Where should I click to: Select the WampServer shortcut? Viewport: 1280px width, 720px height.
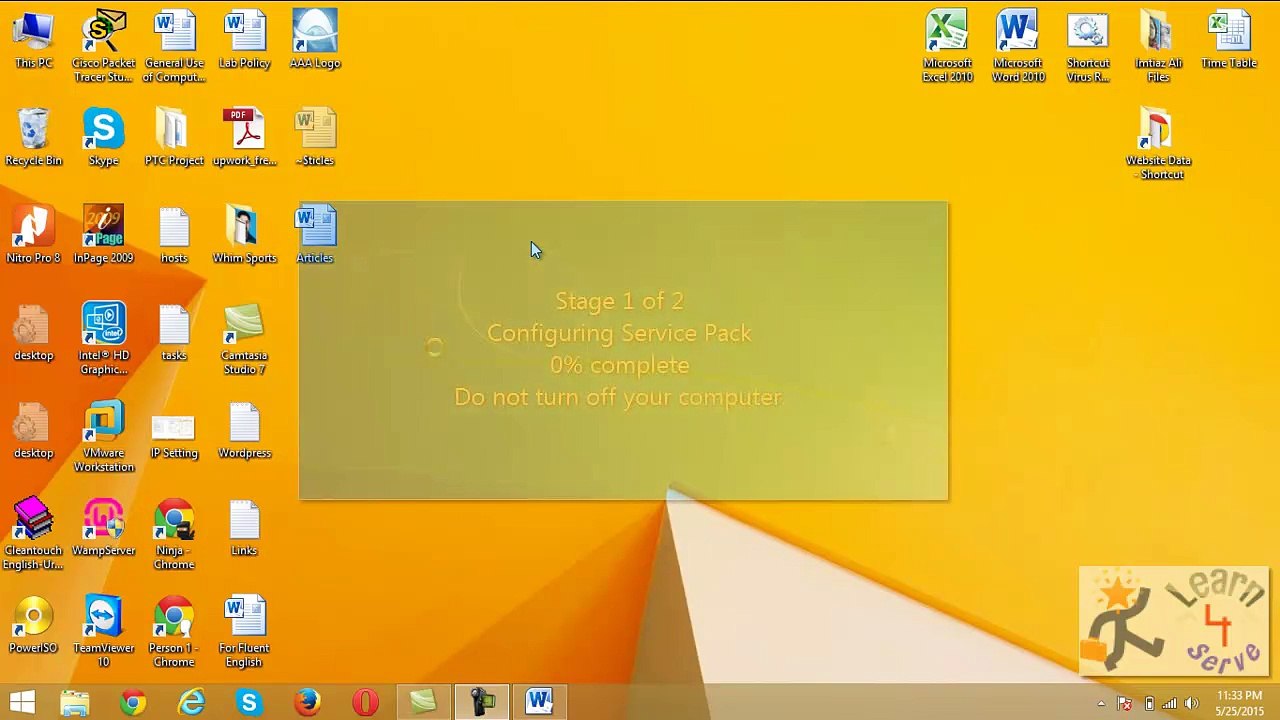pos(103,527)
